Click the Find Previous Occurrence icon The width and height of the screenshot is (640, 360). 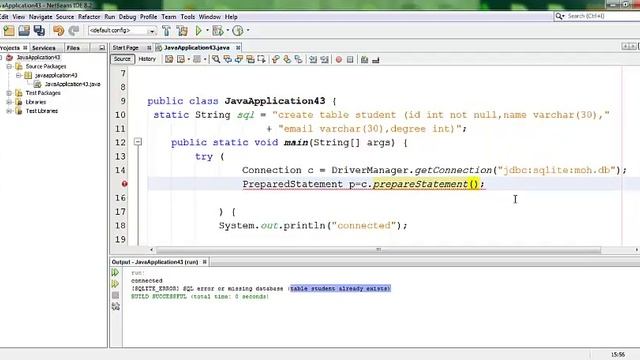(227, 60)
